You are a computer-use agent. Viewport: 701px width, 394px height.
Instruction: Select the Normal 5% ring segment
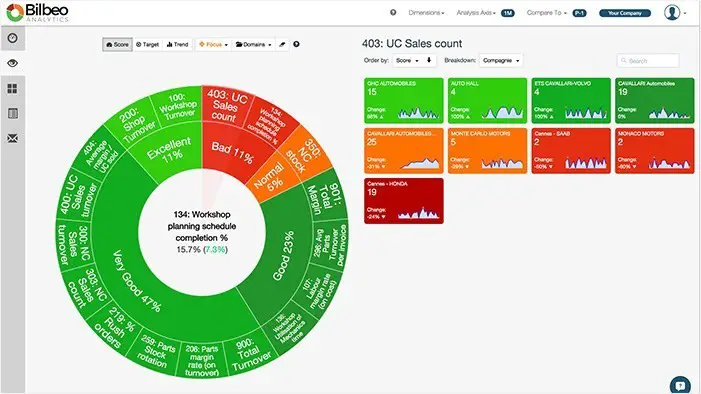click(x=270, y=176)
